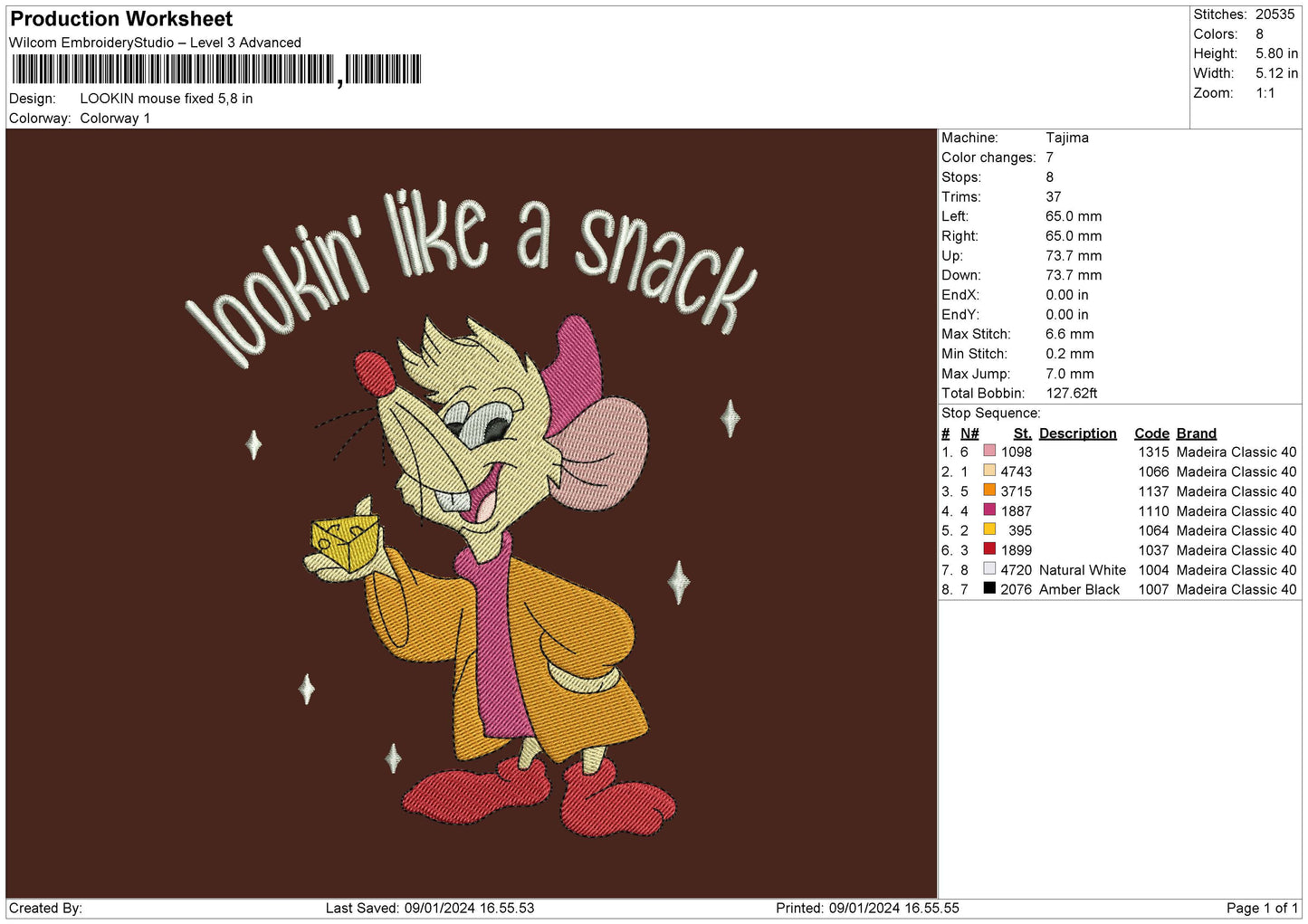Click the Height value 5.80 in

tap(1276, 54)
